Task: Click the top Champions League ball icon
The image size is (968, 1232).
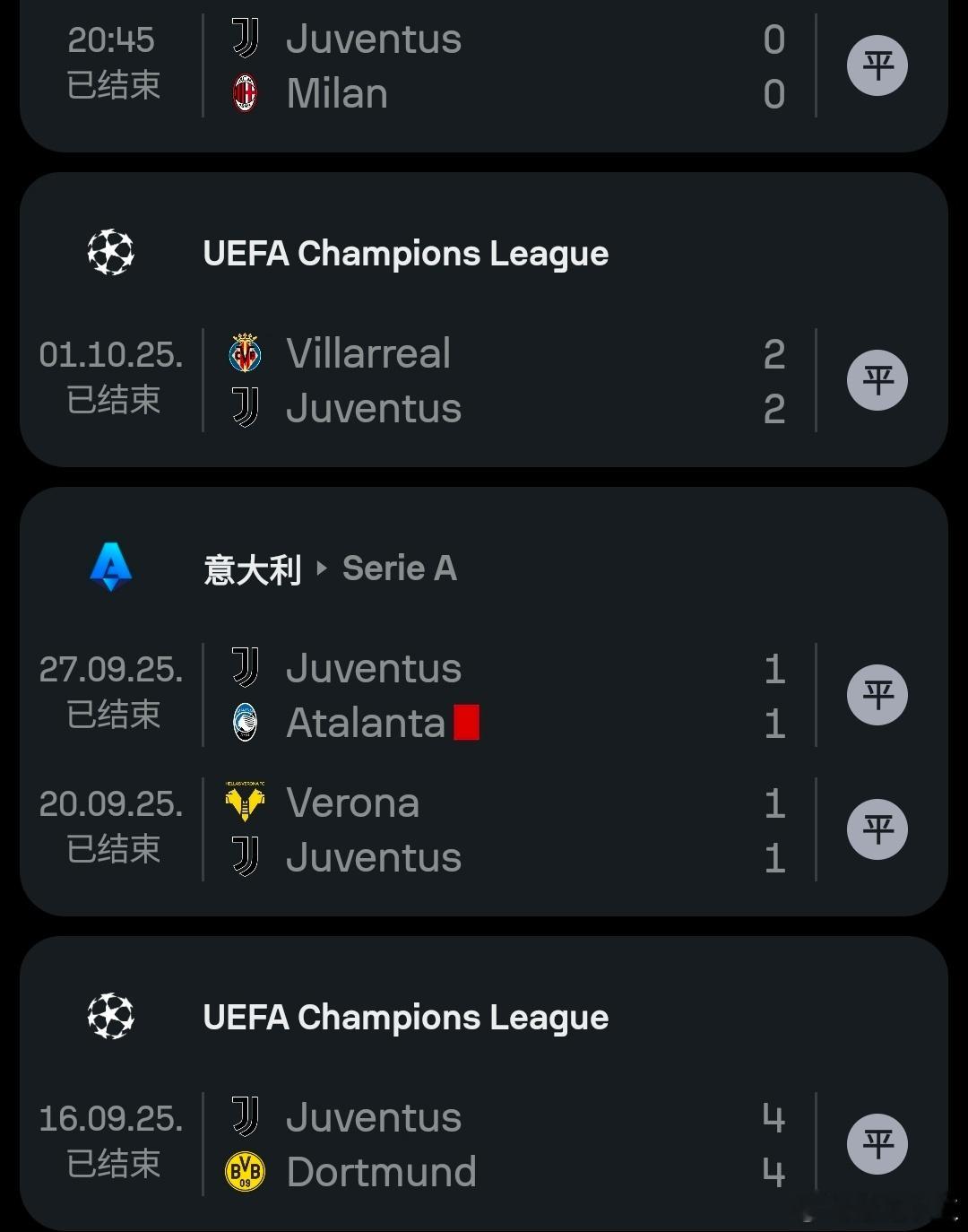Action: pyautogui.click(x=111, y=253)
